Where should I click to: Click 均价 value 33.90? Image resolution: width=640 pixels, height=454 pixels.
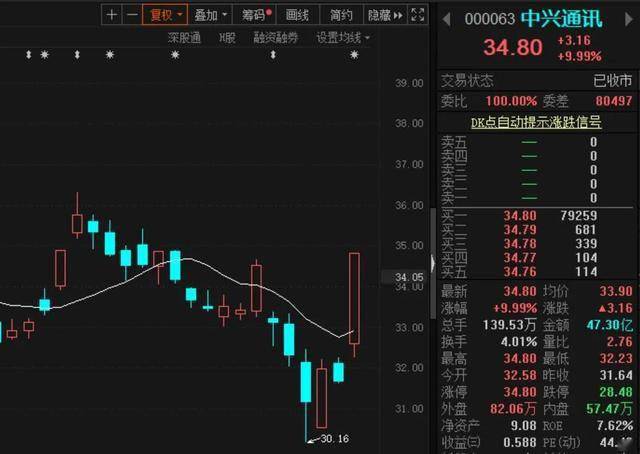616,291
